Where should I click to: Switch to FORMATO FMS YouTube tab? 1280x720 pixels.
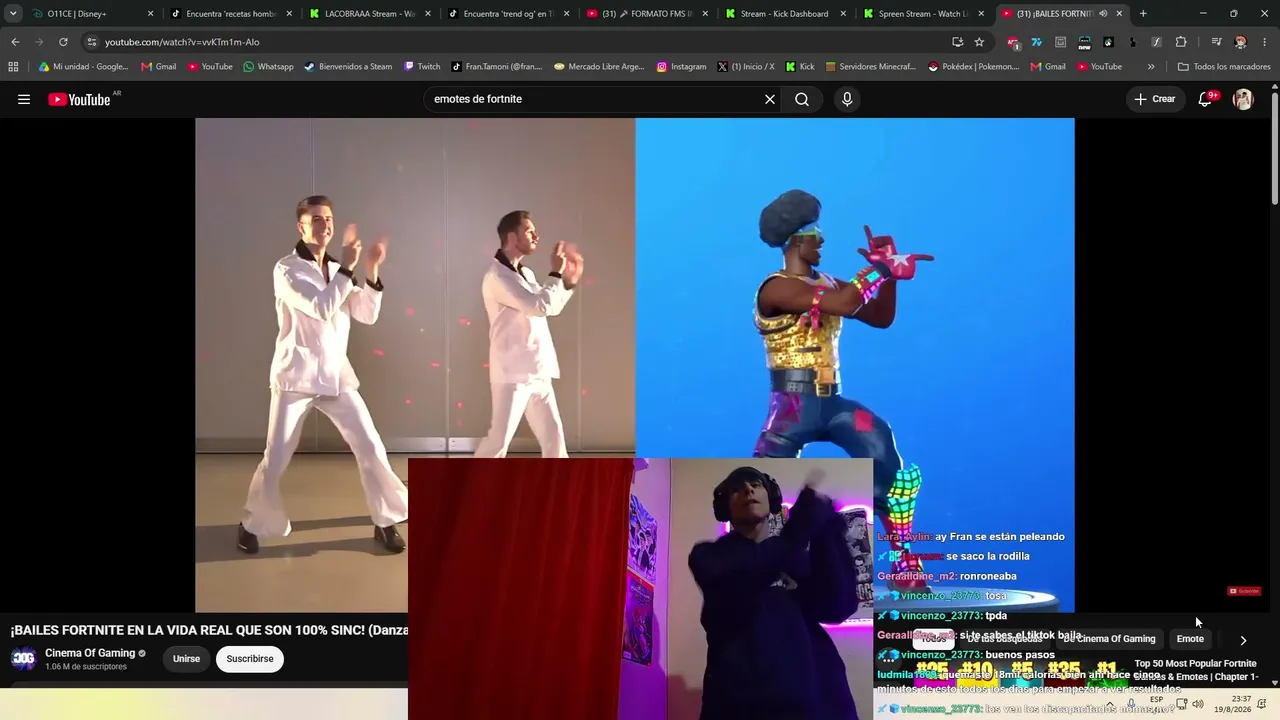646,14
